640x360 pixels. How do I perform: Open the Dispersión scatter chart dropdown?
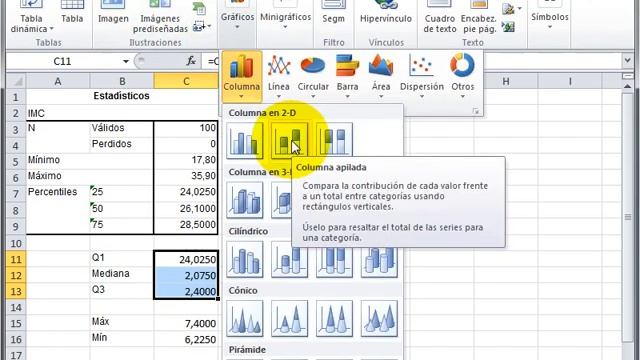pos(422,76)
